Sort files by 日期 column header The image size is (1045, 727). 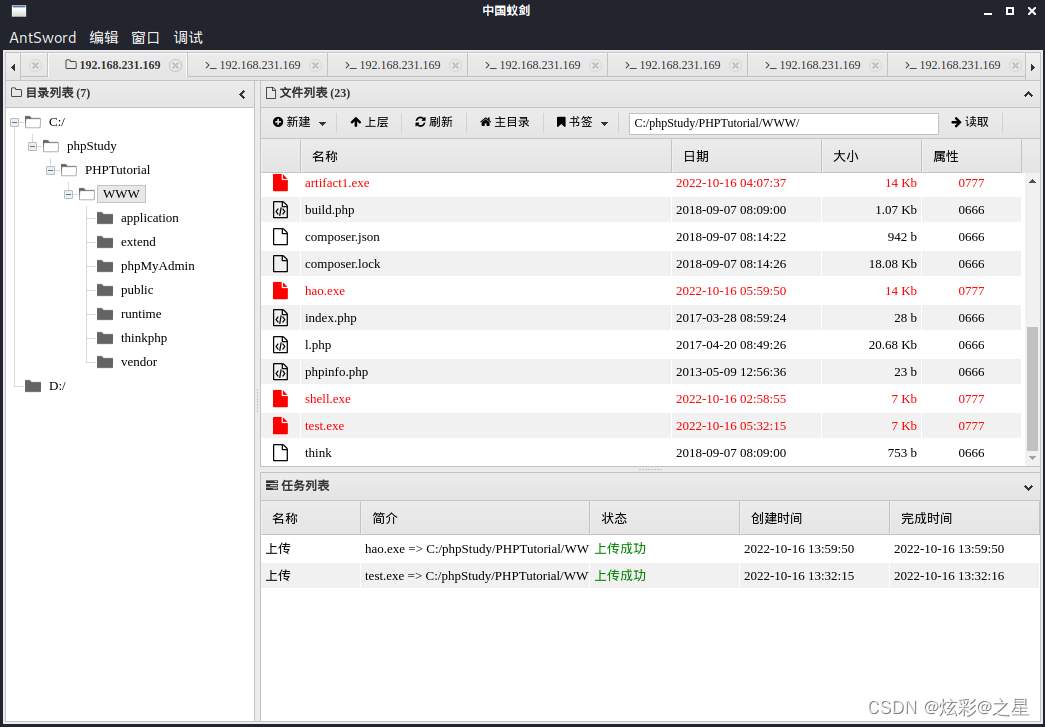tap(746, 157)
